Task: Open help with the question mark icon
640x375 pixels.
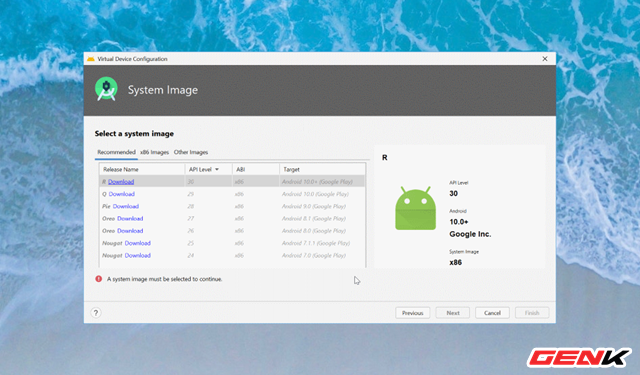Action: (x=96, y=313)
